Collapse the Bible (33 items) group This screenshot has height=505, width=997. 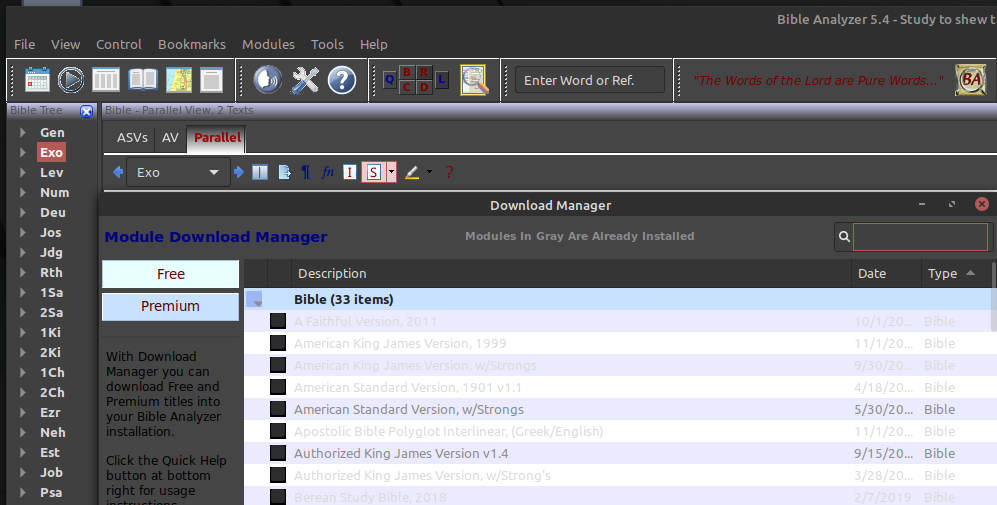tap(254, 300)
